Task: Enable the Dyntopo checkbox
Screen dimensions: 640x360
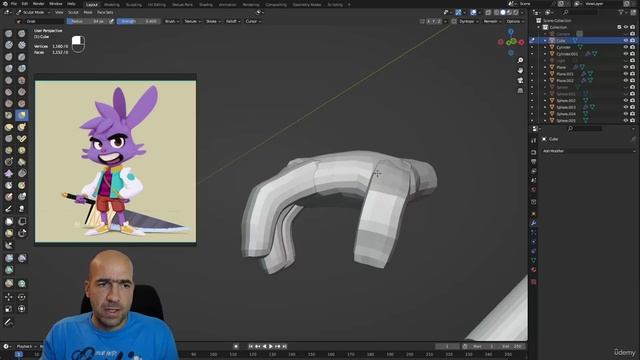Action: click(454, 21)
